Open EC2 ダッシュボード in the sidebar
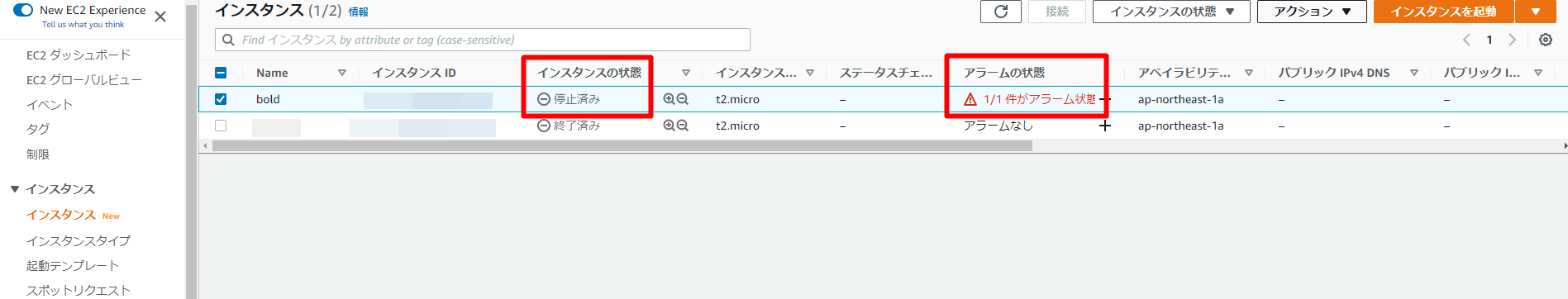 79,55
